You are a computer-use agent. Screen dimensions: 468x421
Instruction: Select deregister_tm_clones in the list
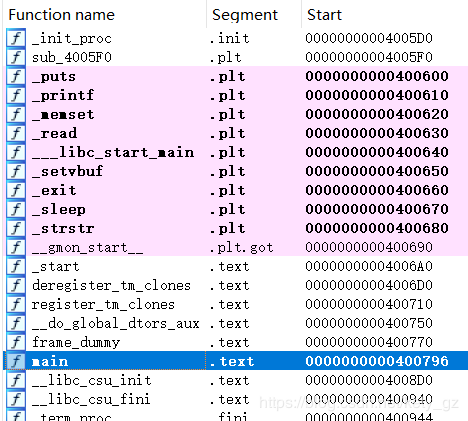(235, 285)
